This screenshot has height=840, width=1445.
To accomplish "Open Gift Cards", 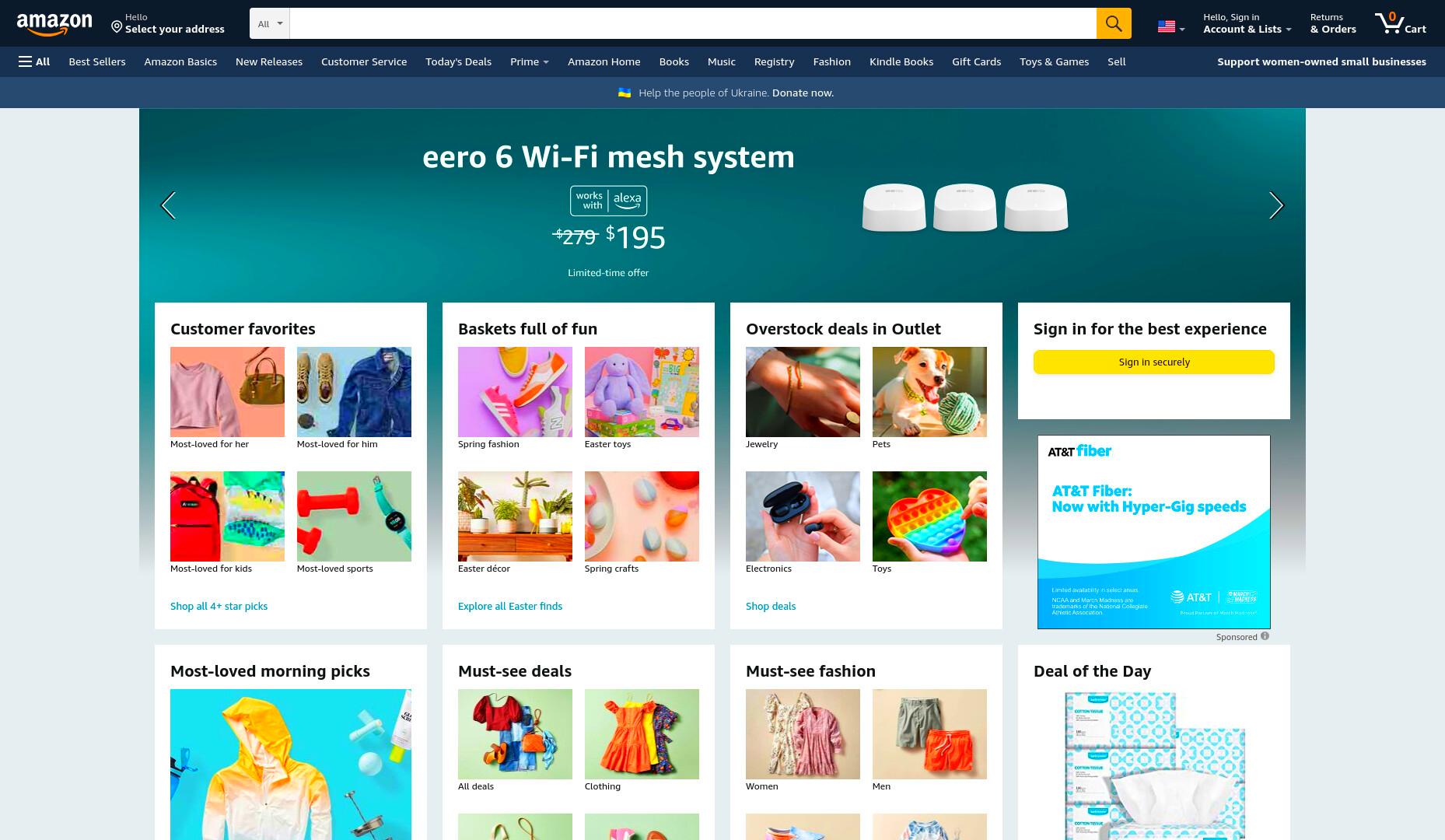I will pos(977,61).
